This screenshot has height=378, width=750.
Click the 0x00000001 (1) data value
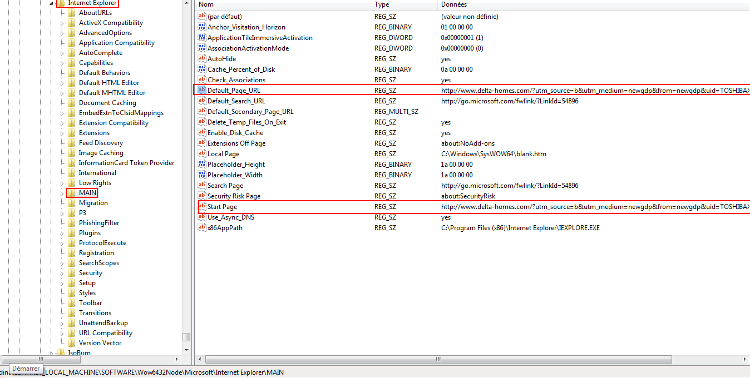pos(462,38)
